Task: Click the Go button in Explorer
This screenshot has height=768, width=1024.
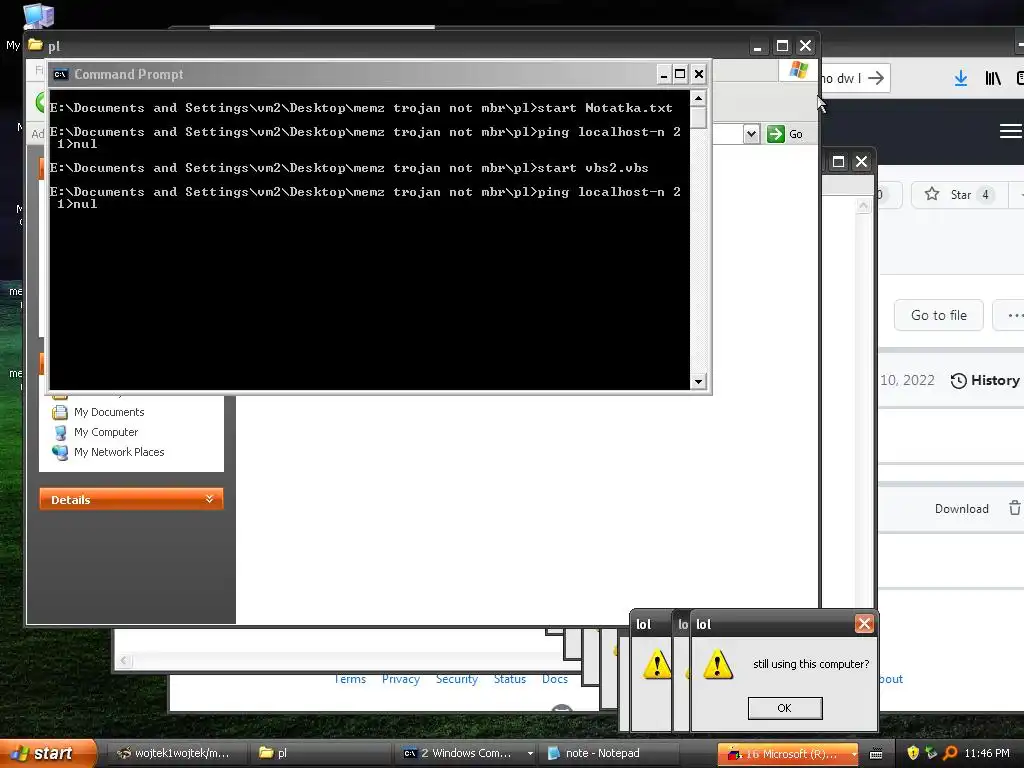Action: point(786,134)
